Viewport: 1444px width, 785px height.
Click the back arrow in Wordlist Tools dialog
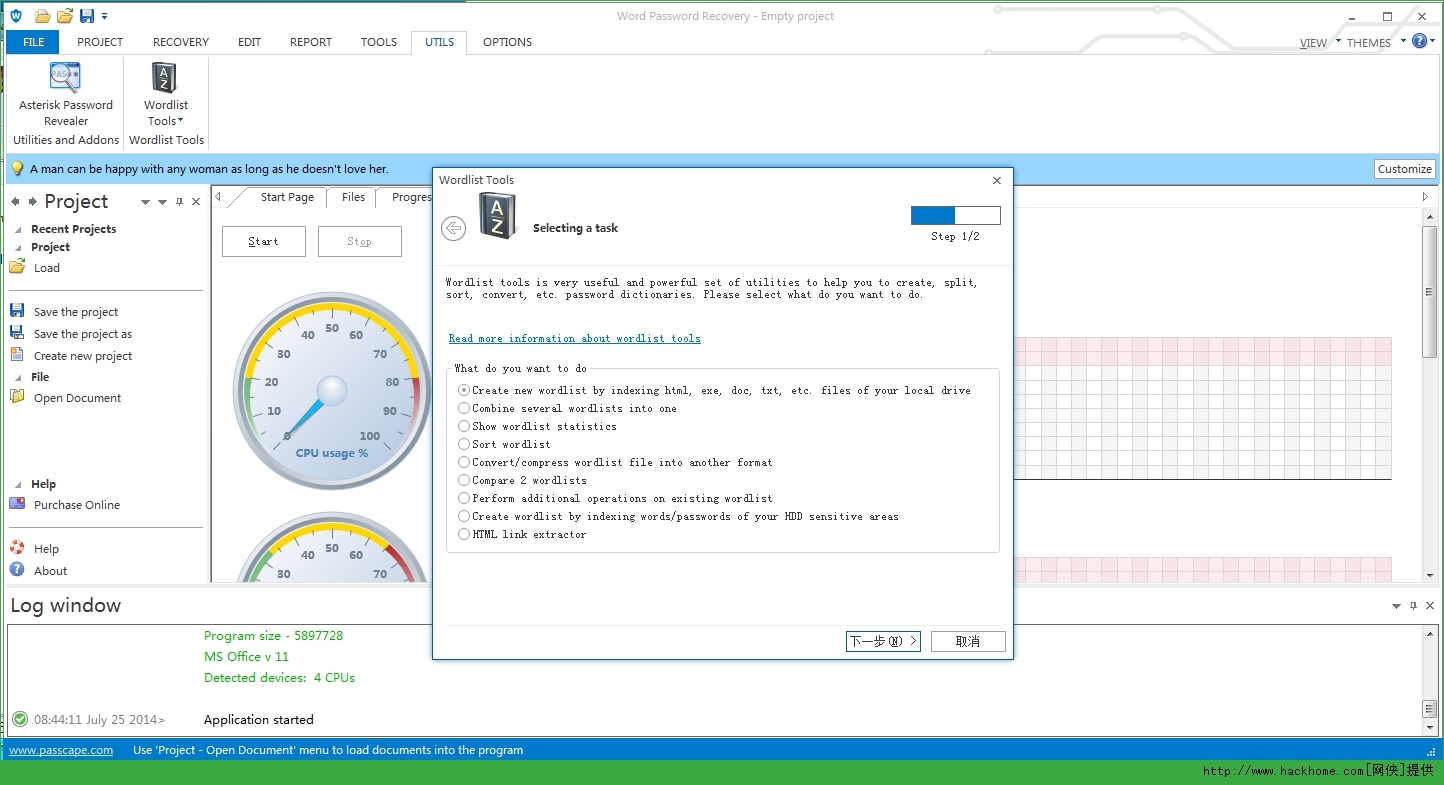pos(453,228)
